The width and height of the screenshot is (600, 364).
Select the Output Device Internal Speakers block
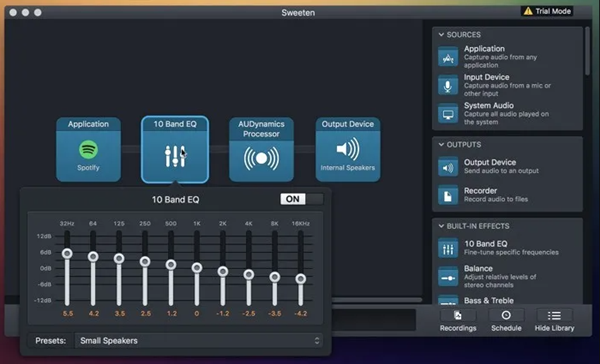pyautogui.click(x=348, y=149)
